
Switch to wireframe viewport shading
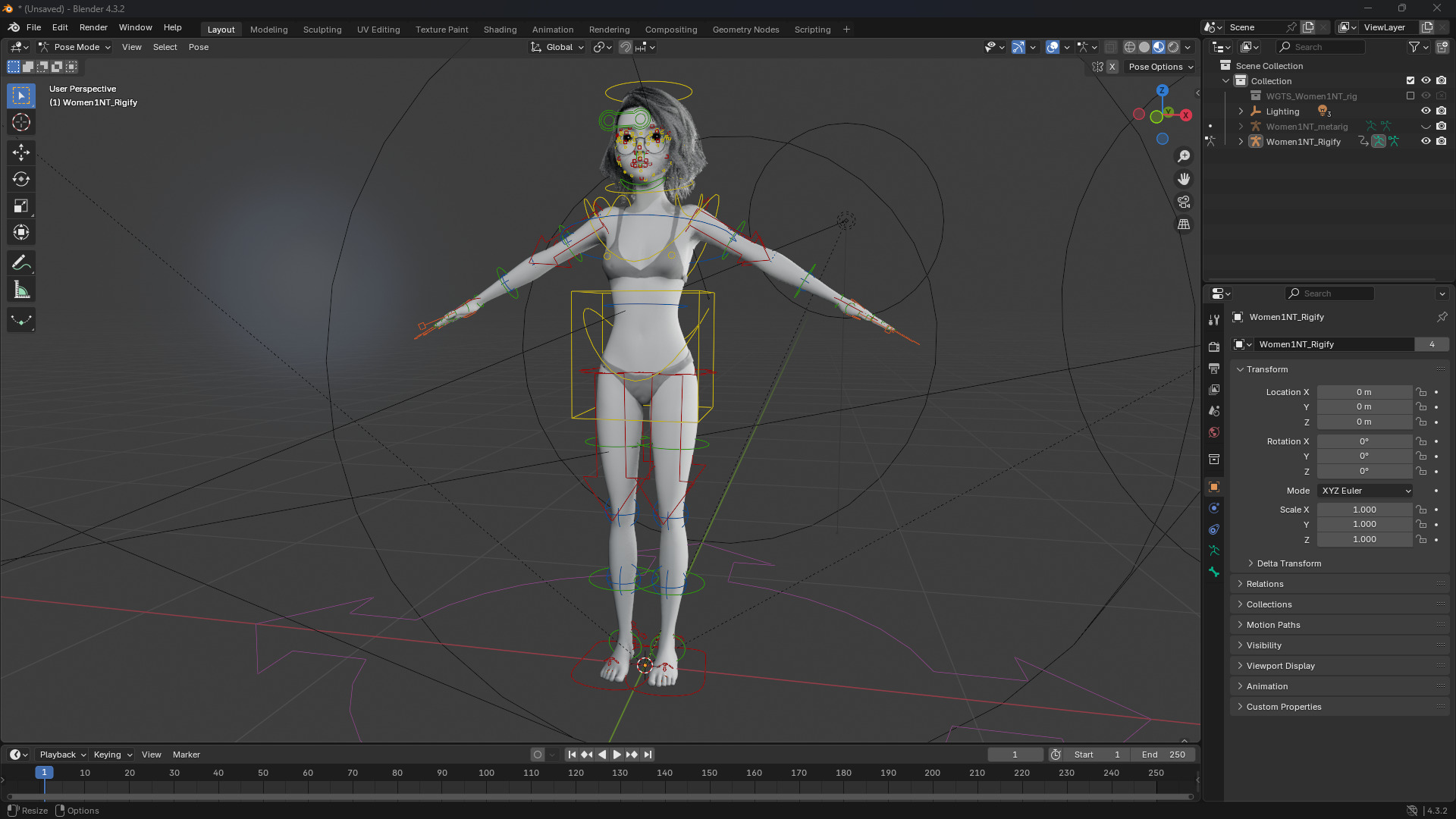click(1130, 47)
